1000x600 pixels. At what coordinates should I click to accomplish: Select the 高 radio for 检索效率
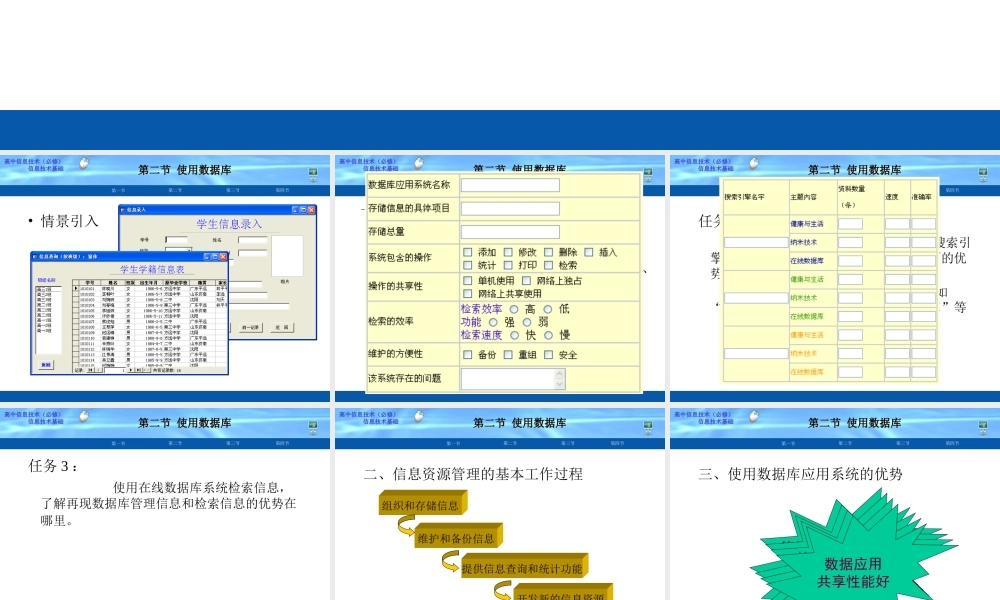pos(514,309)
